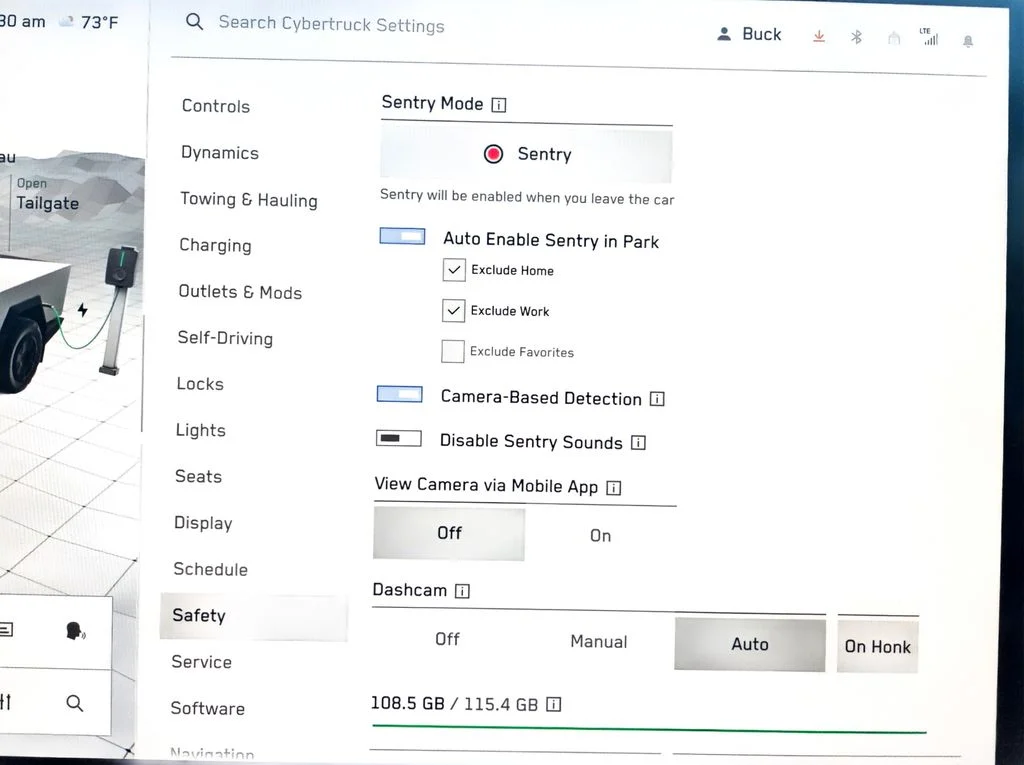Set View Camera via Mobile App to Off

(449, 534)
